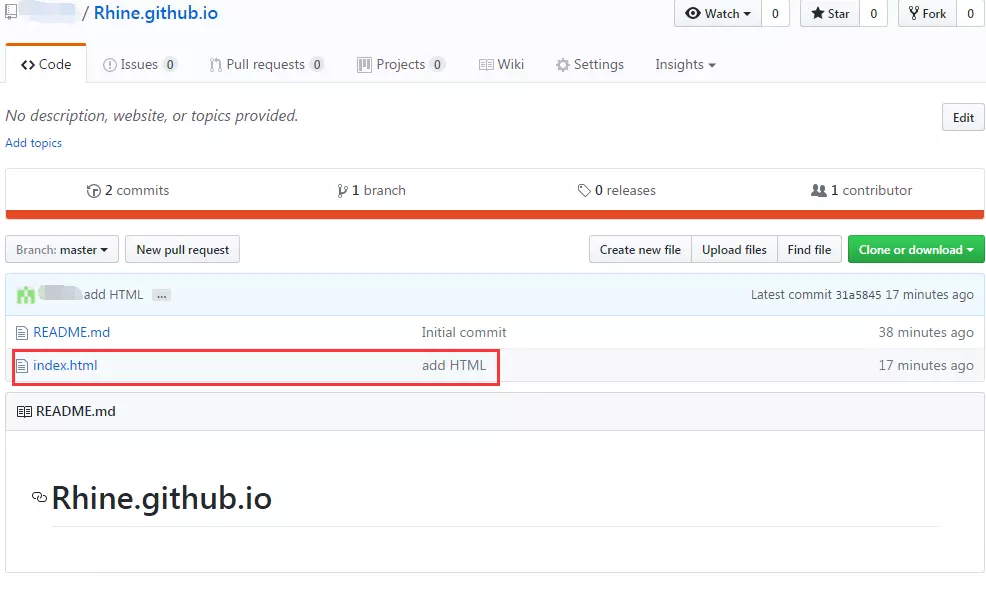Image resolution: width=986 pixels, height=602 pixels.
Task: Open the Watch dropdown
Action: click(718, 14)
